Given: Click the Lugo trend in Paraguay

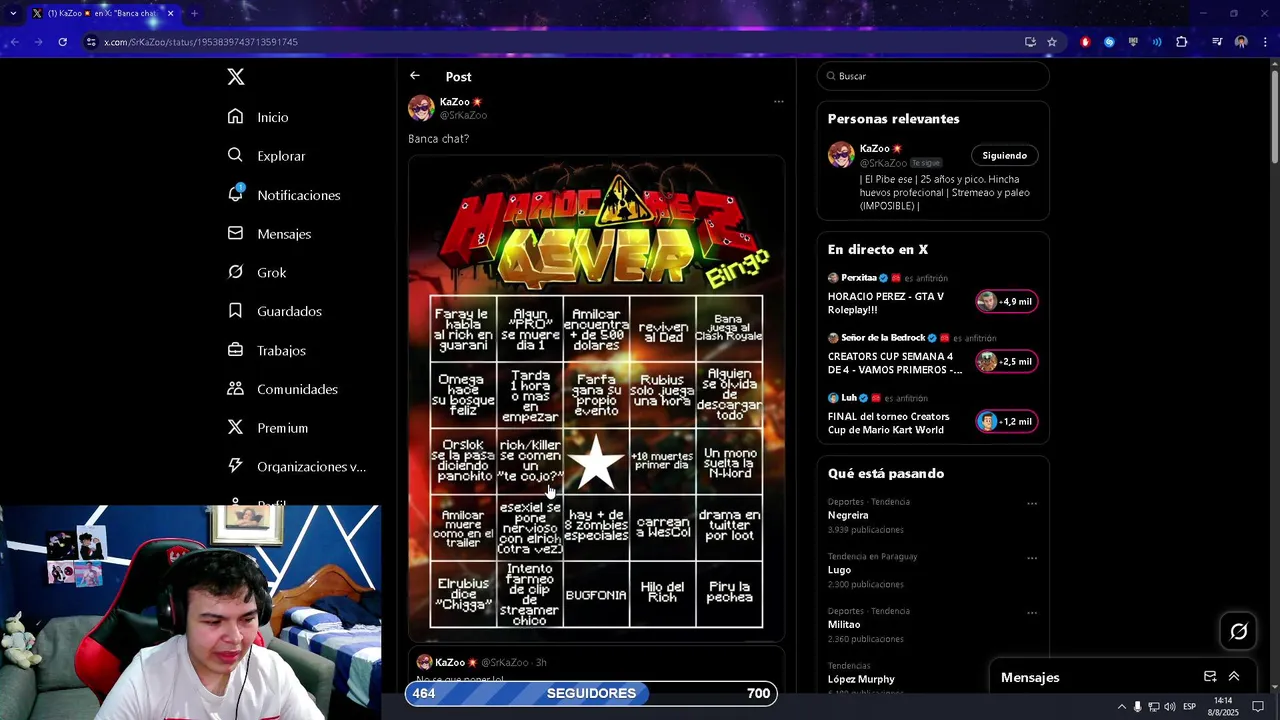Looking at the screenshot, I should click(839, 570).
